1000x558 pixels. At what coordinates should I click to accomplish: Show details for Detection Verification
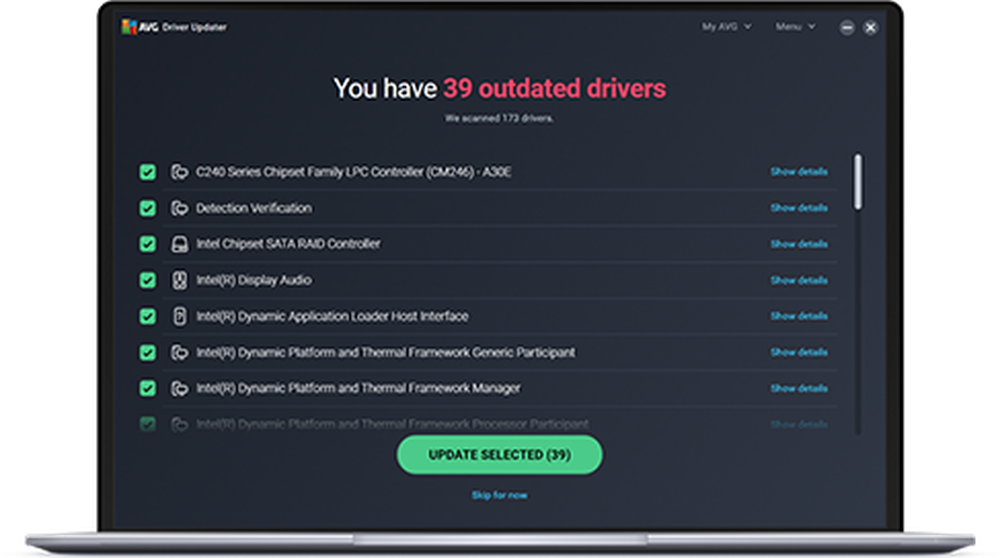[798, 208]
